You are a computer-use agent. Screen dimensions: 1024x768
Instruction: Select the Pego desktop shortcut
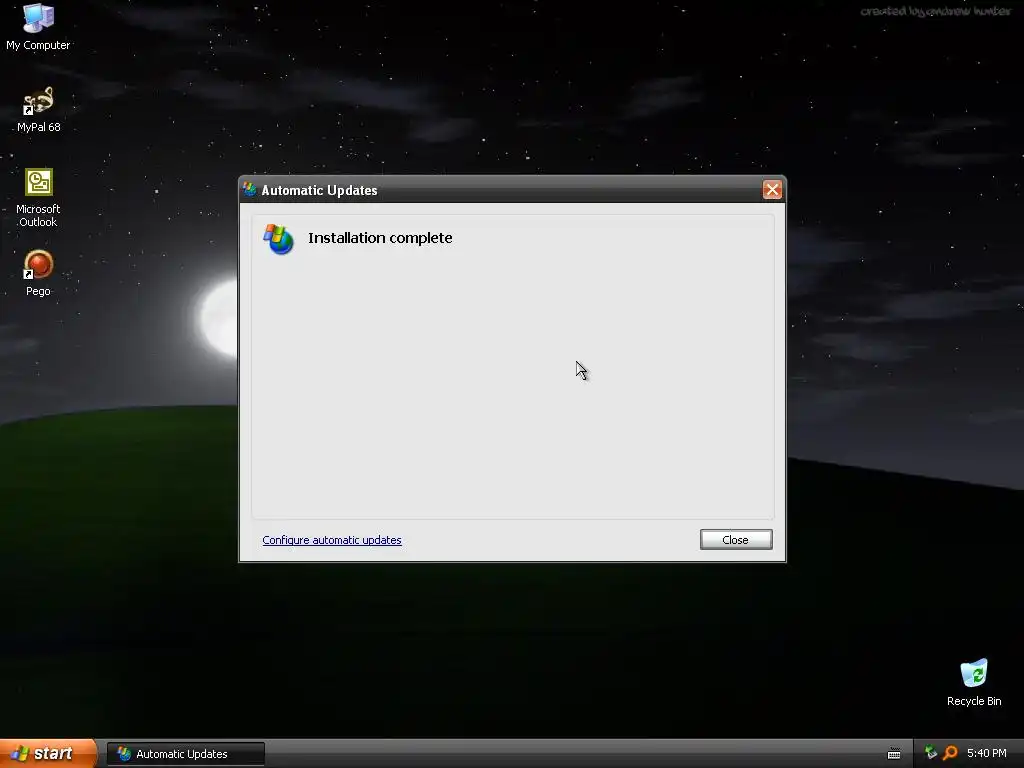[38, 274]
